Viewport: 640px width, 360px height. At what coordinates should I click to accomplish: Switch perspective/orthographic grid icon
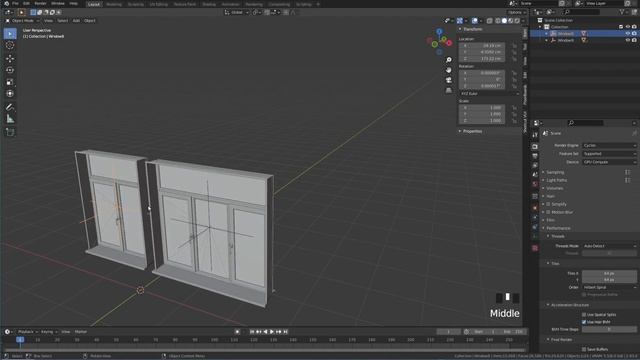point(449,90)
